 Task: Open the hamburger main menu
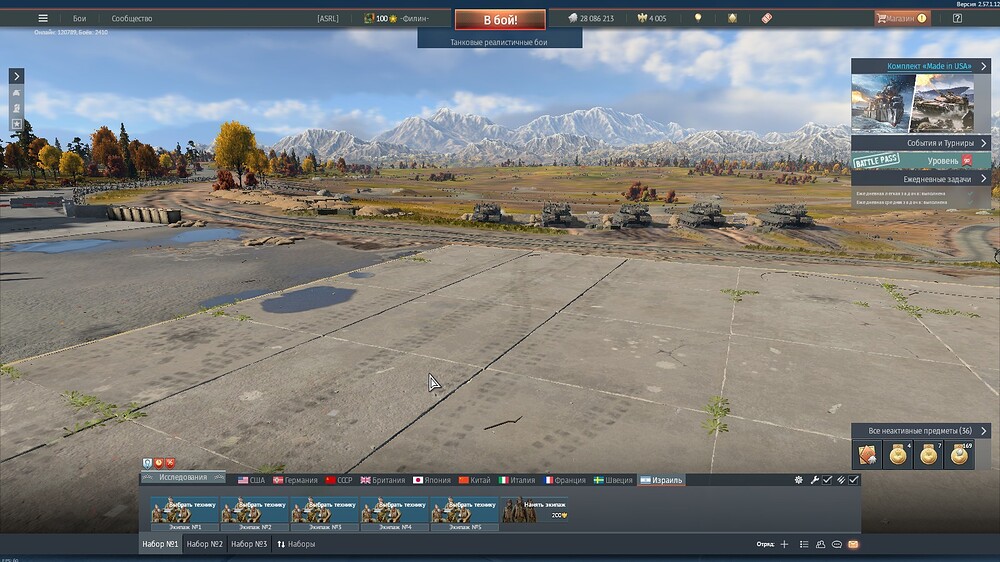pos(43,18)
